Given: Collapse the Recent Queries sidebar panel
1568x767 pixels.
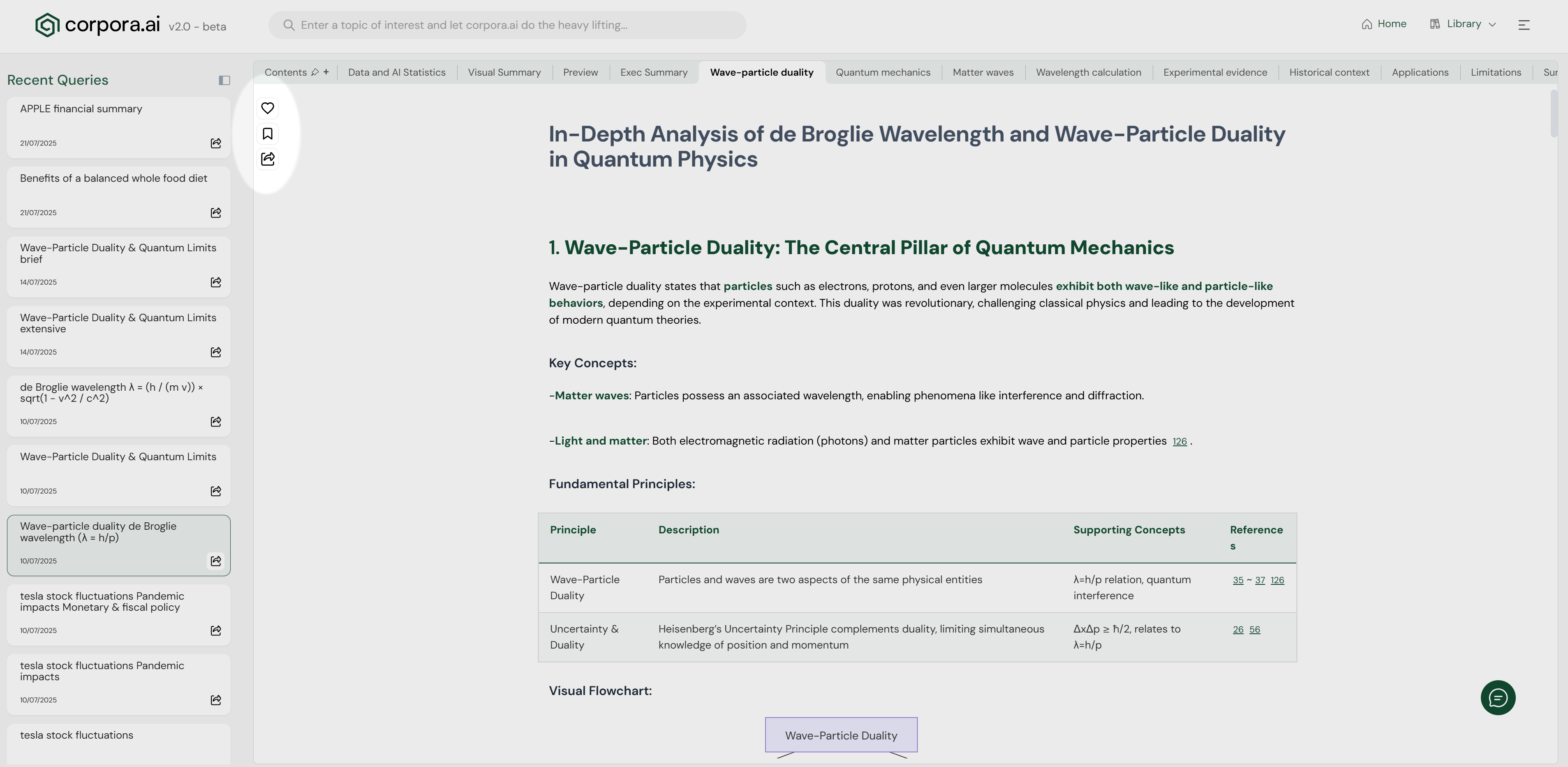Looking at the screenshot, I should (x=224, y=80).
